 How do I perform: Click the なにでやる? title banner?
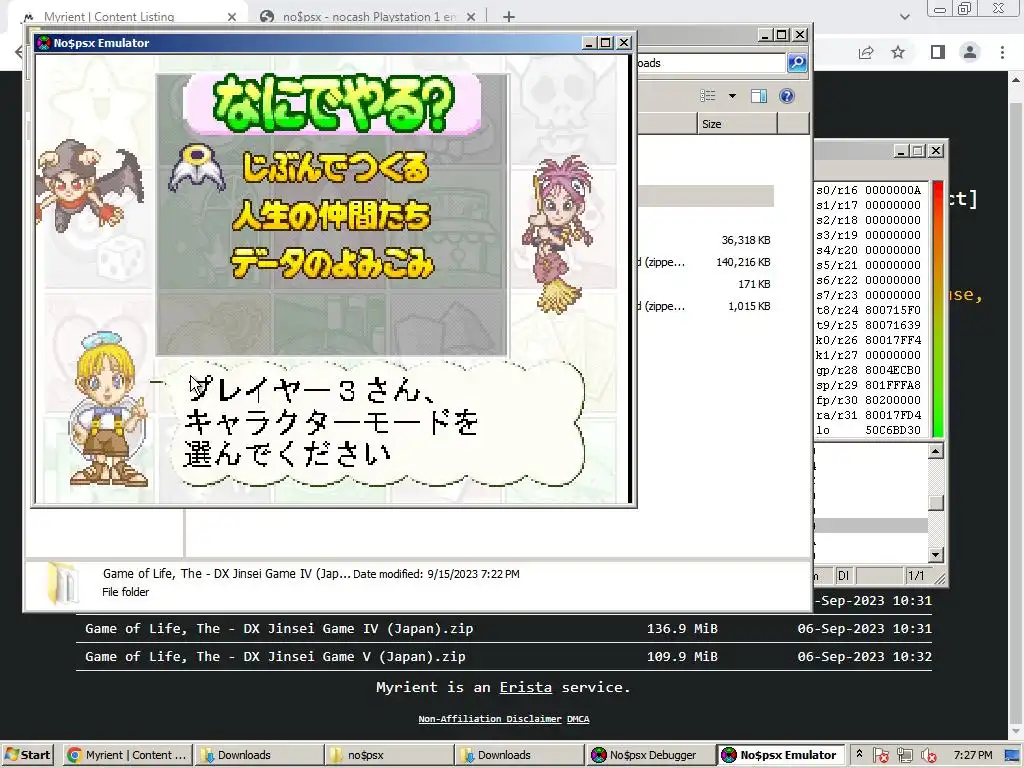point(332,104)
